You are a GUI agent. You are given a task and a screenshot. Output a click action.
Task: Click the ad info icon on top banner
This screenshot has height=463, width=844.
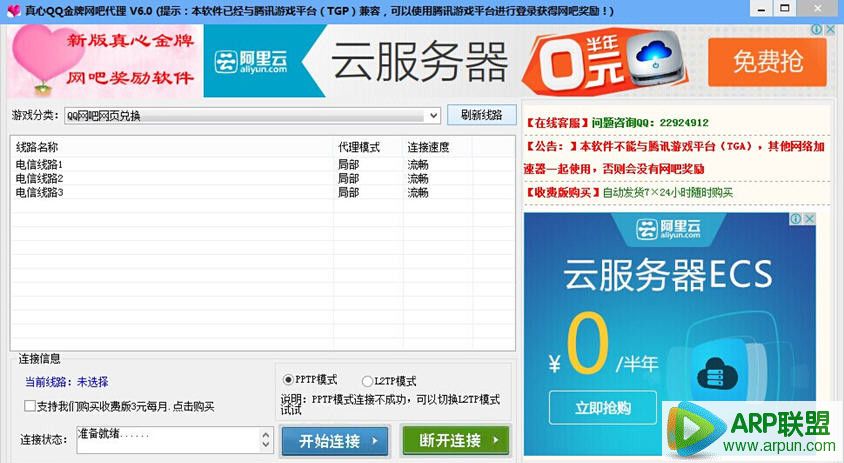[816, 30]
